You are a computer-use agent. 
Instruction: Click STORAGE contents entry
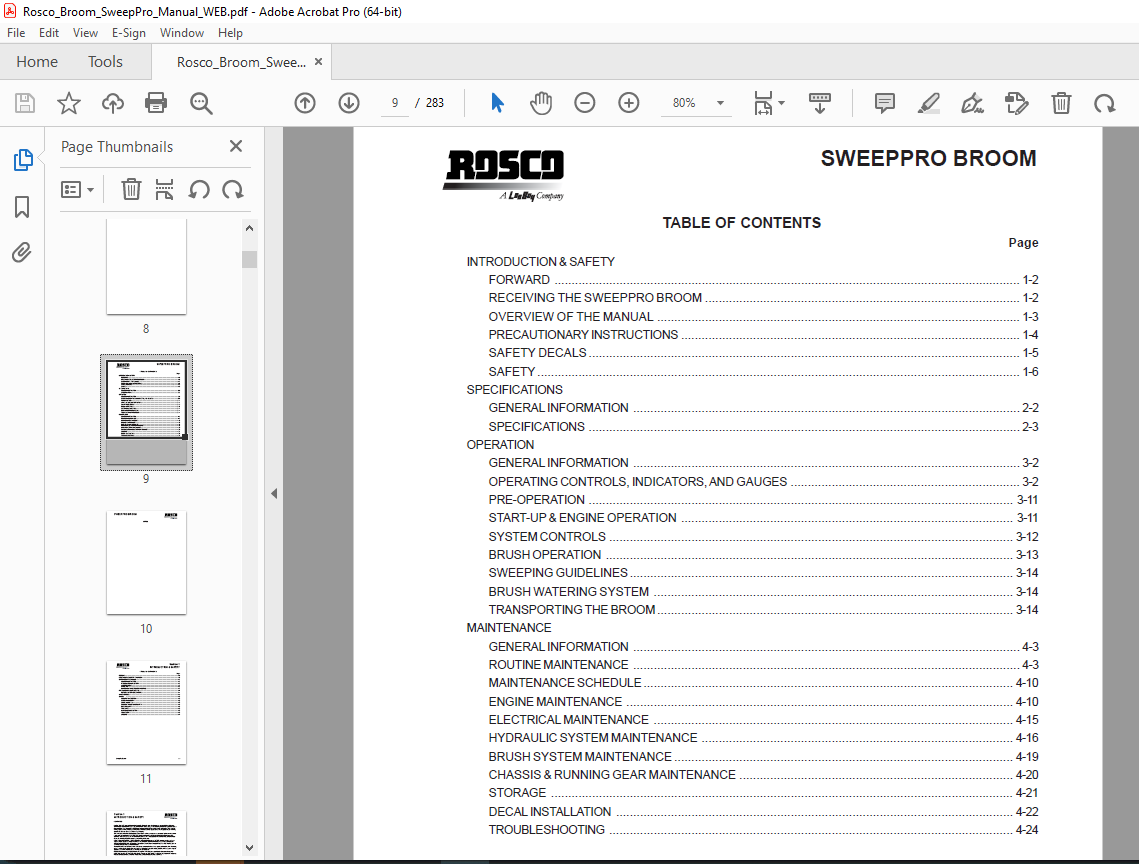point(763,793)
